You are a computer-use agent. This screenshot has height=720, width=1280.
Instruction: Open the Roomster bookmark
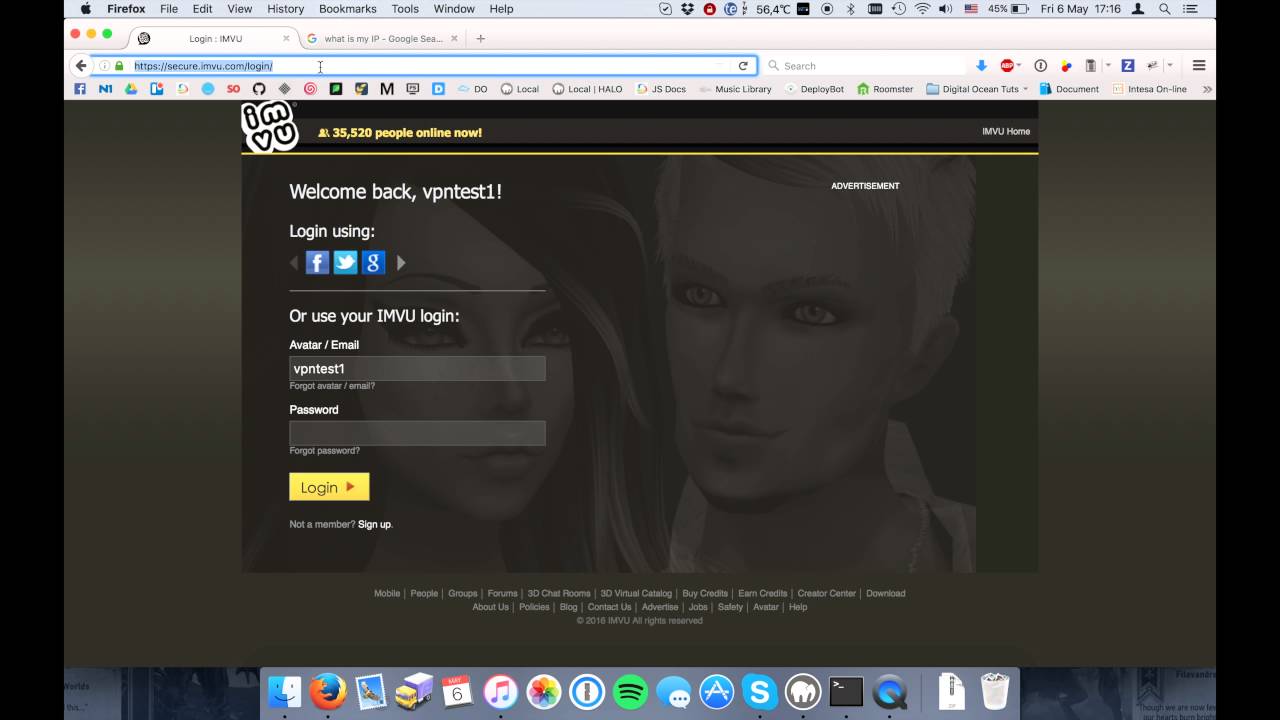(885, 89)
